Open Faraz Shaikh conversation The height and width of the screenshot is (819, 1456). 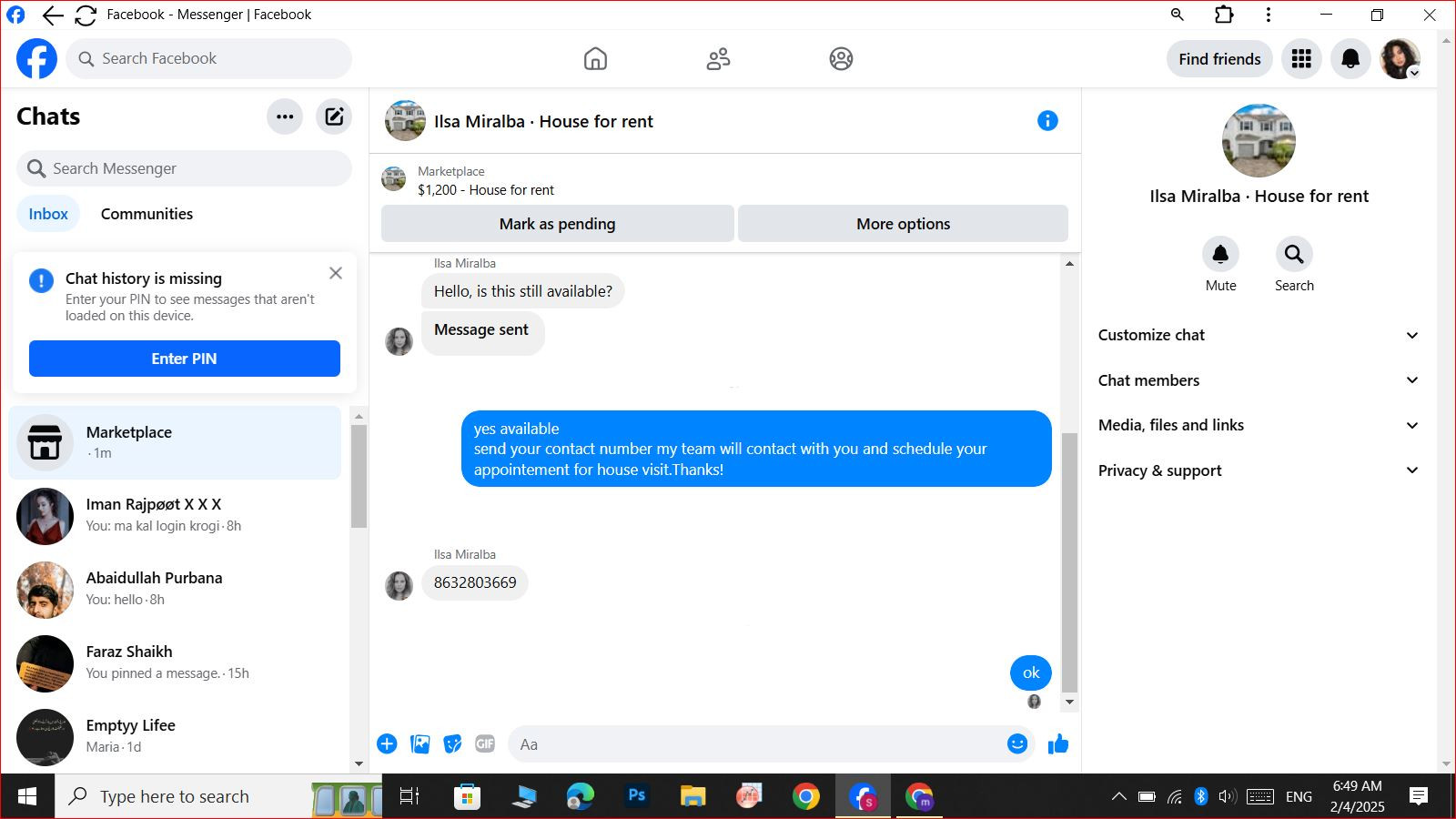175,663
